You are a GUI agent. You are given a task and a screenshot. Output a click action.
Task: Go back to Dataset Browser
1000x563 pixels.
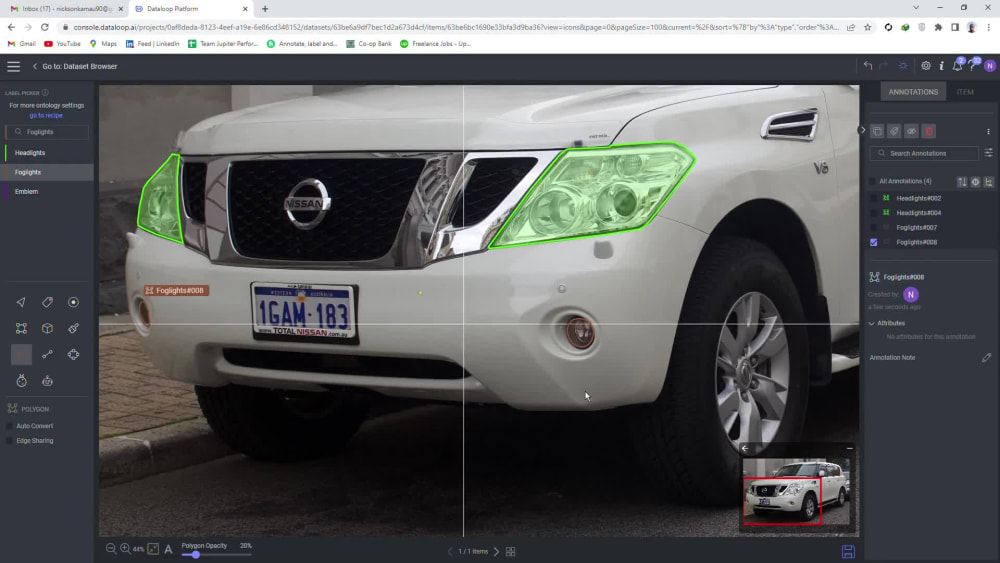point(75,66)
